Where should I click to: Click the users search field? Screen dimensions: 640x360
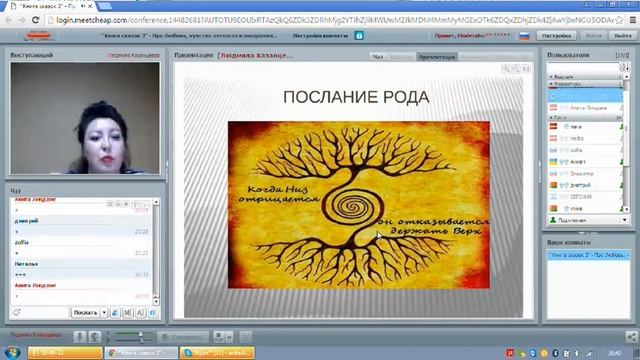point(583,67)
